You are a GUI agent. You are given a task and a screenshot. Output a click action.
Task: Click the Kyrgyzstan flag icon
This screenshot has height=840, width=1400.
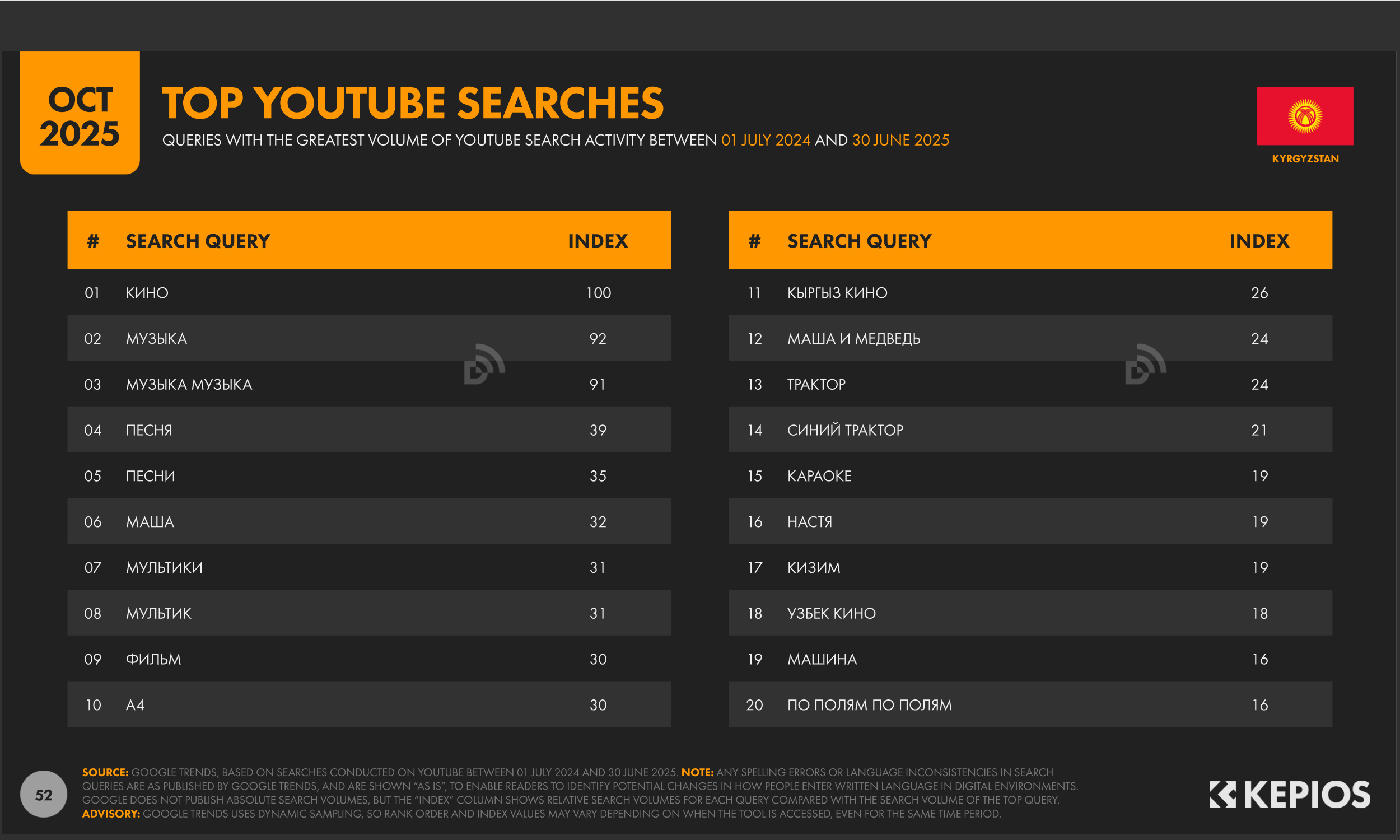[x=1304, y=116]
